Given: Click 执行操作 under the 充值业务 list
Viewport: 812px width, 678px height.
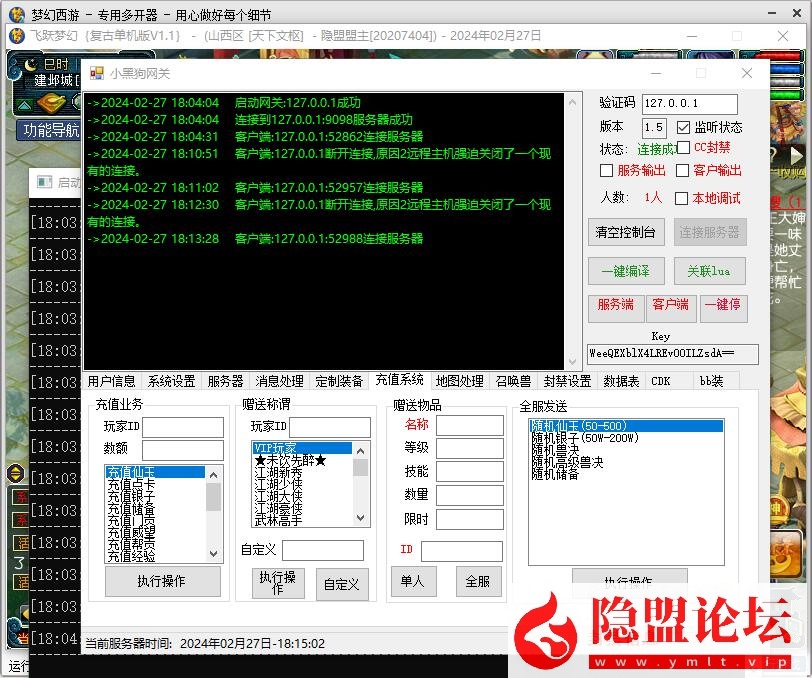Looking at the screenshot, I should point(163,581).
